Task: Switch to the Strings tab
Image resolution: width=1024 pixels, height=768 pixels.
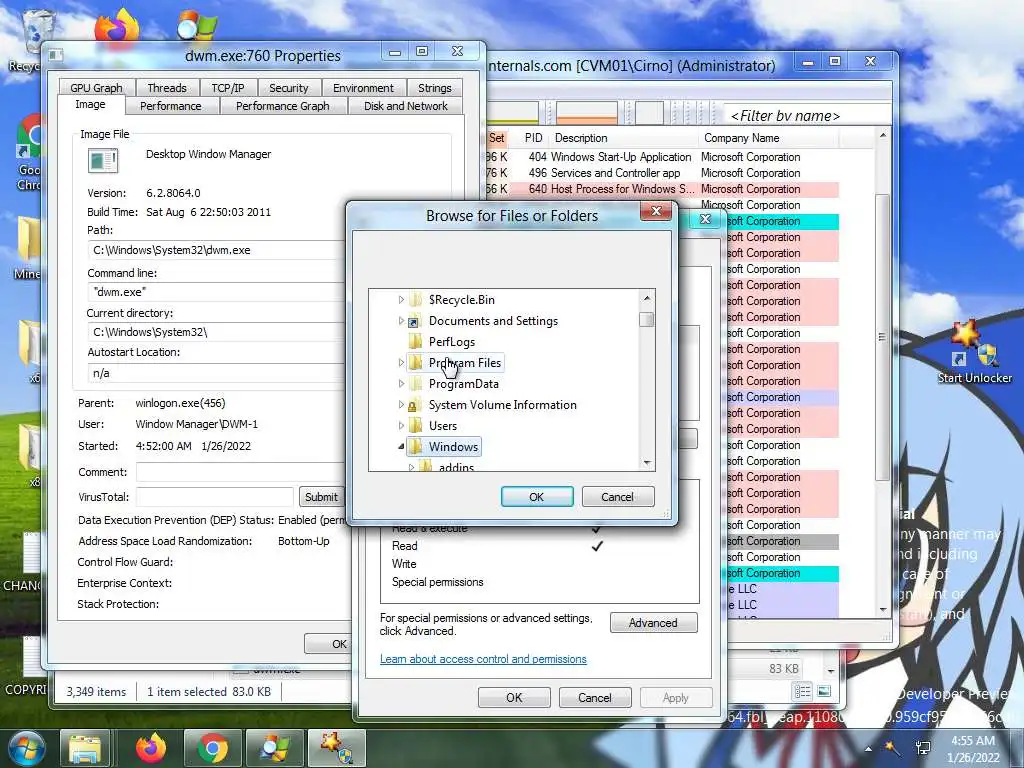Action: (434, 88)
